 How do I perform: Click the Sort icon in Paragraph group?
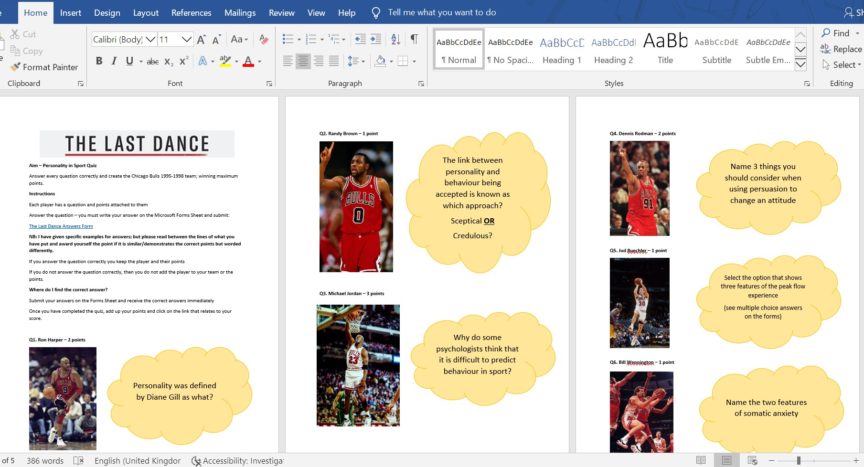(393, 39)
